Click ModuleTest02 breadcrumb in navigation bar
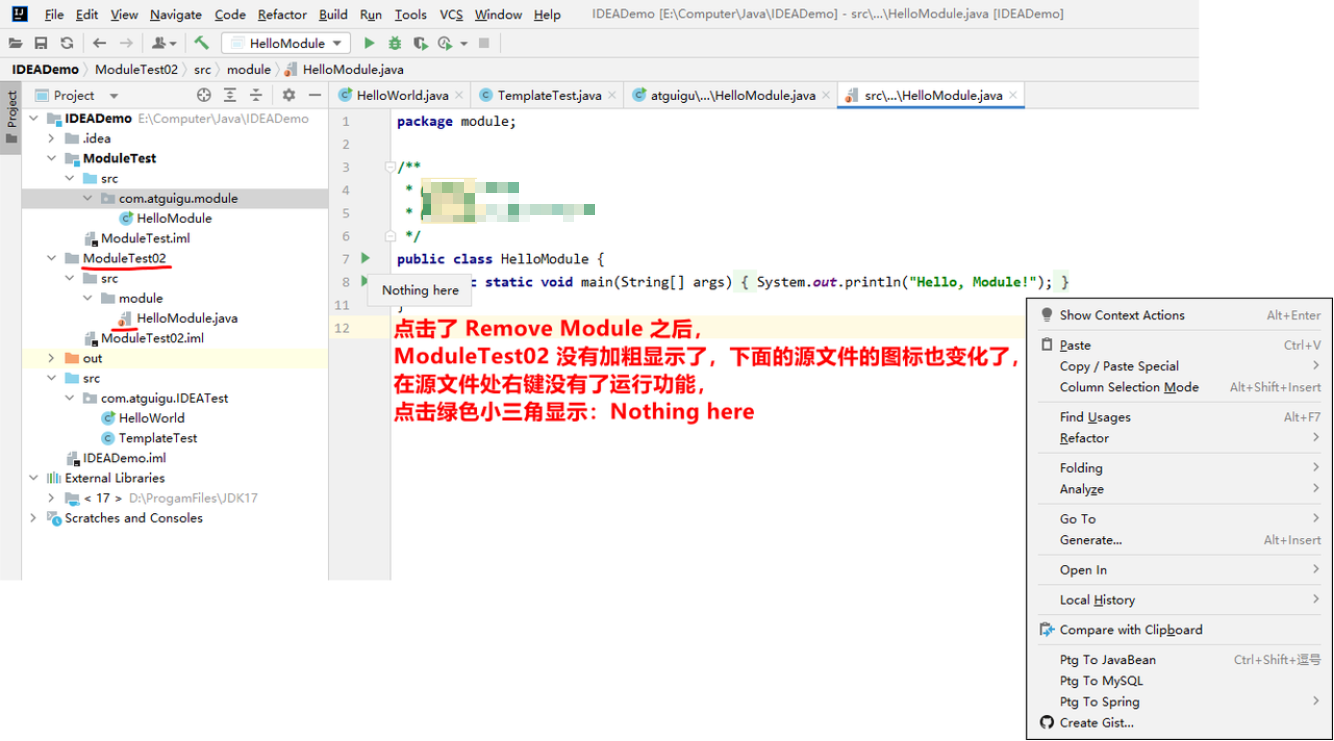 [x=136, y=69]
